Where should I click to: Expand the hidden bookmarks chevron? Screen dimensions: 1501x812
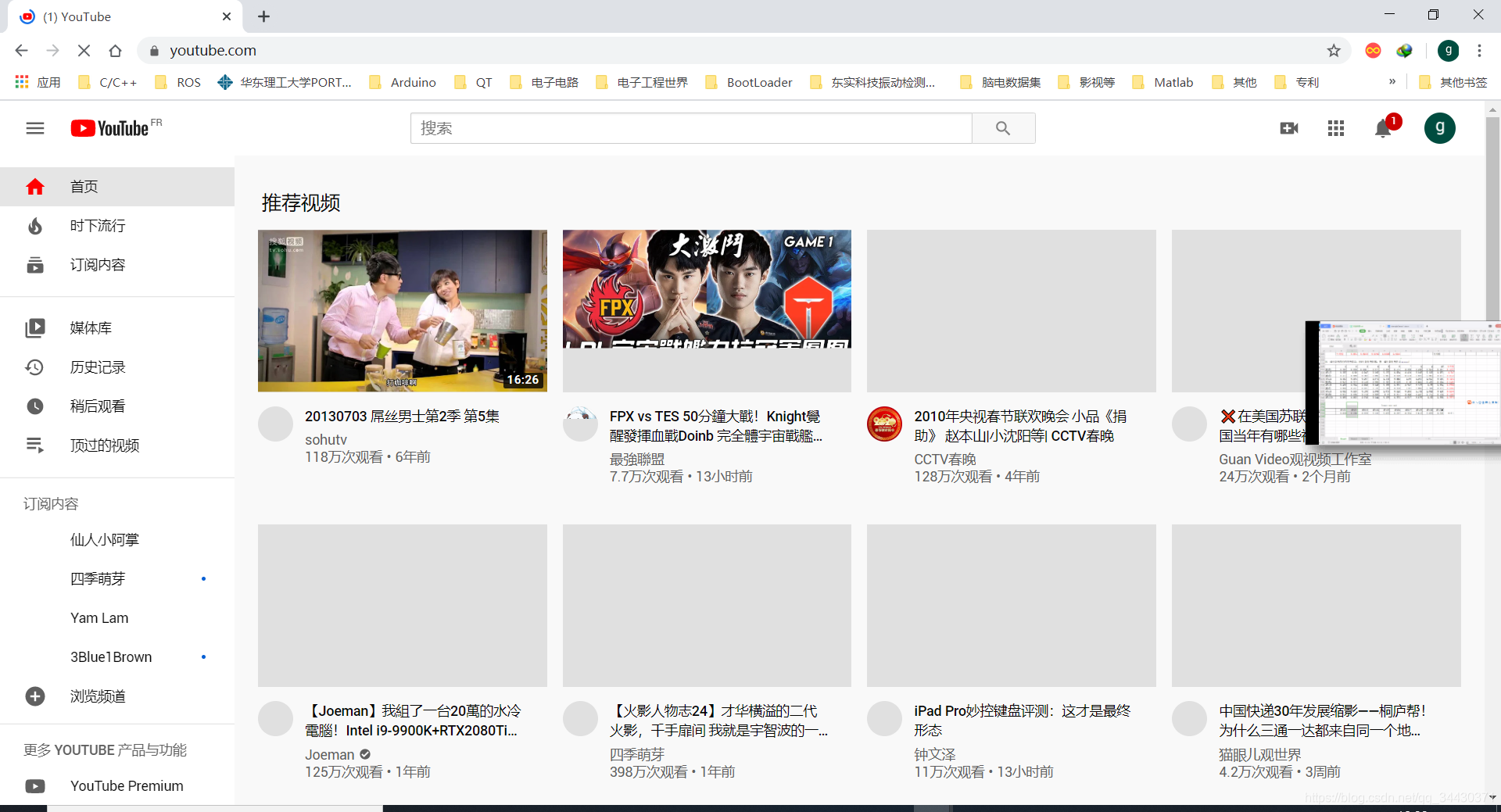coord(1392,82)
